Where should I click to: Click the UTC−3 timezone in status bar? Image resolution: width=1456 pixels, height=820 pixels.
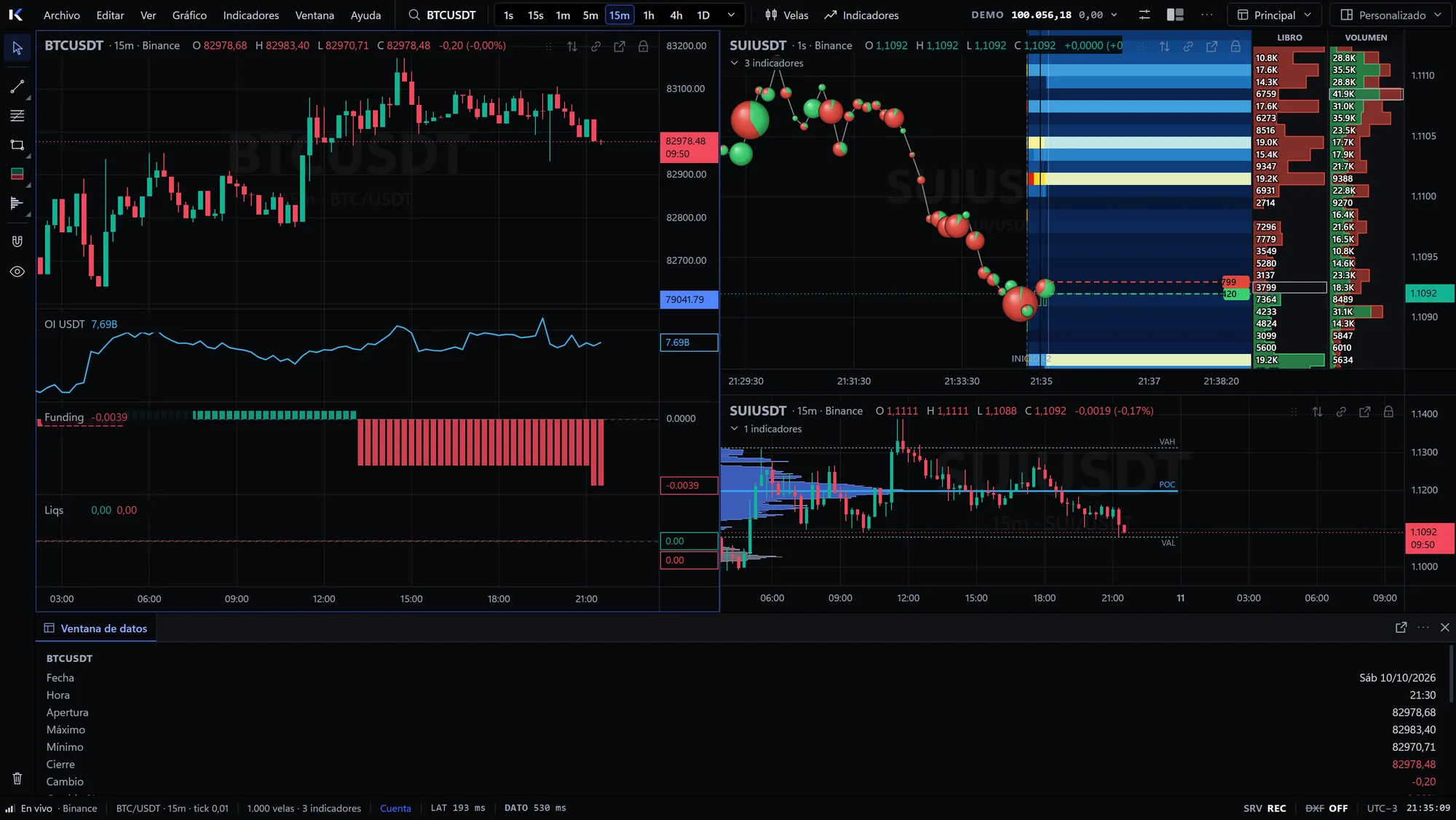tap(1382, 808)
